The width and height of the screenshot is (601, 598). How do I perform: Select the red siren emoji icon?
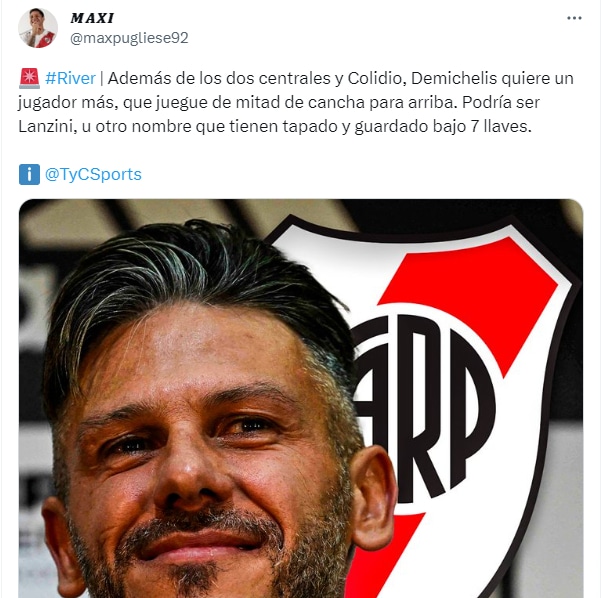click(29, 78)
